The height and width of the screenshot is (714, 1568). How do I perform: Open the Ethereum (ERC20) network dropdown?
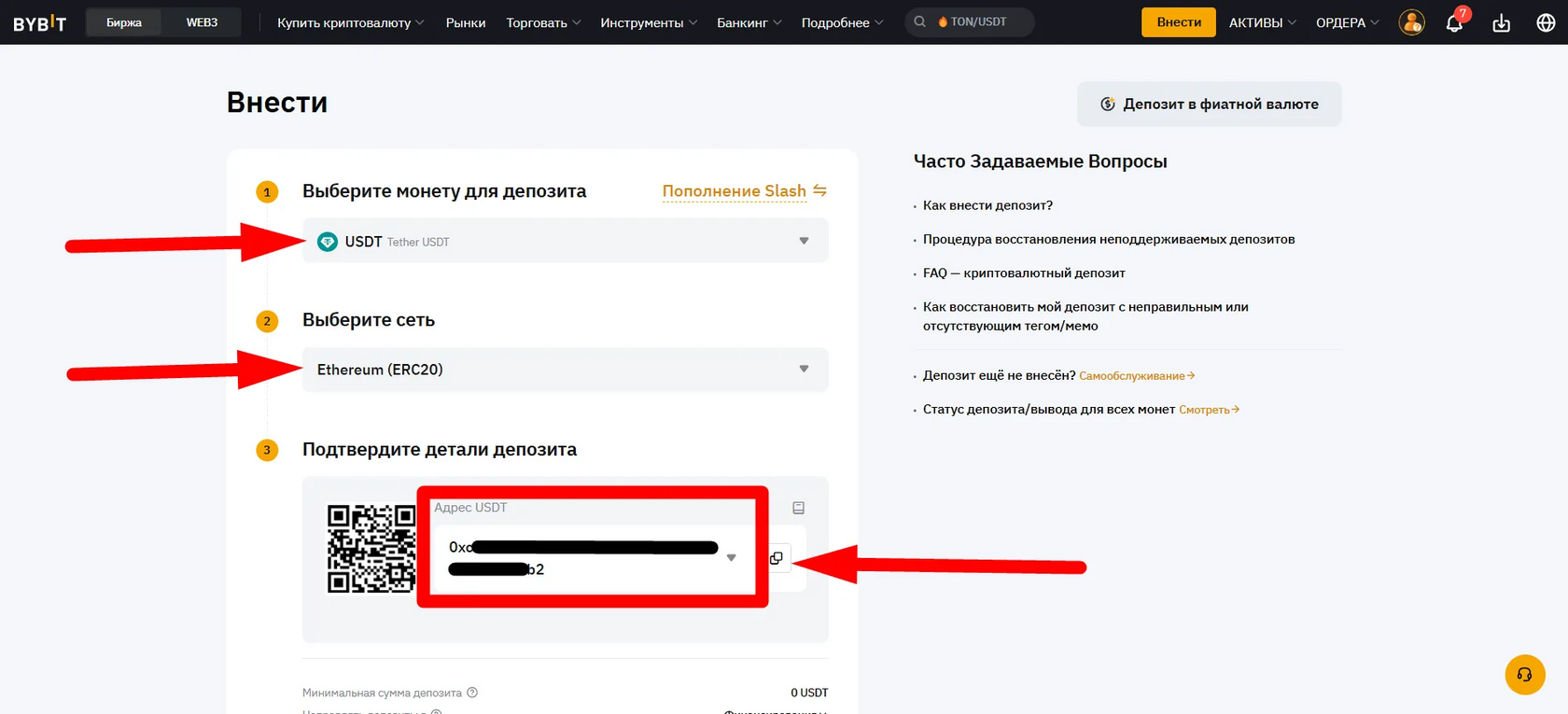[x=565, y=370]
